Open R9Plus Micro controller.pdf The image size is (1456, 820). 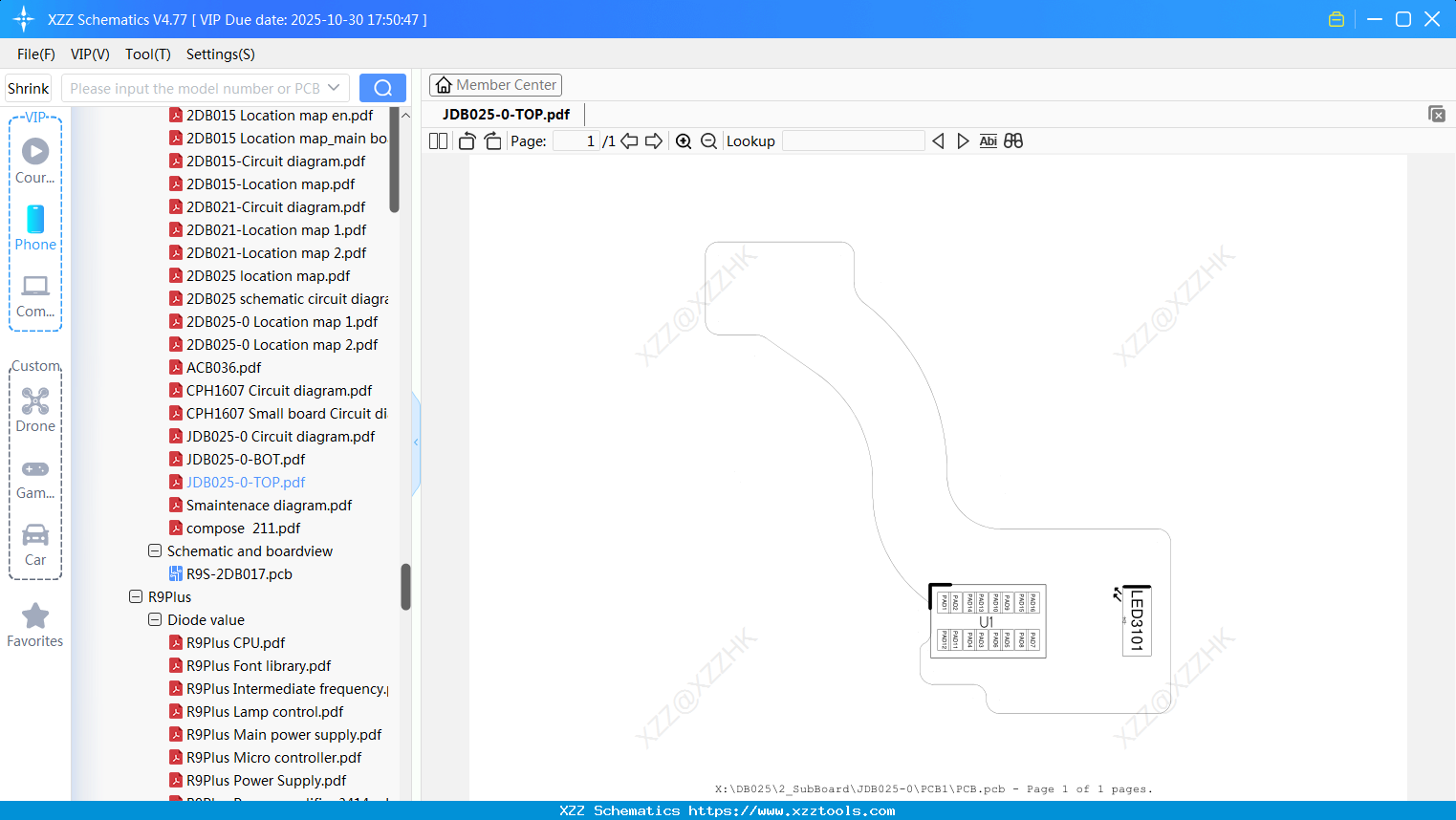(x=273, y=758)
